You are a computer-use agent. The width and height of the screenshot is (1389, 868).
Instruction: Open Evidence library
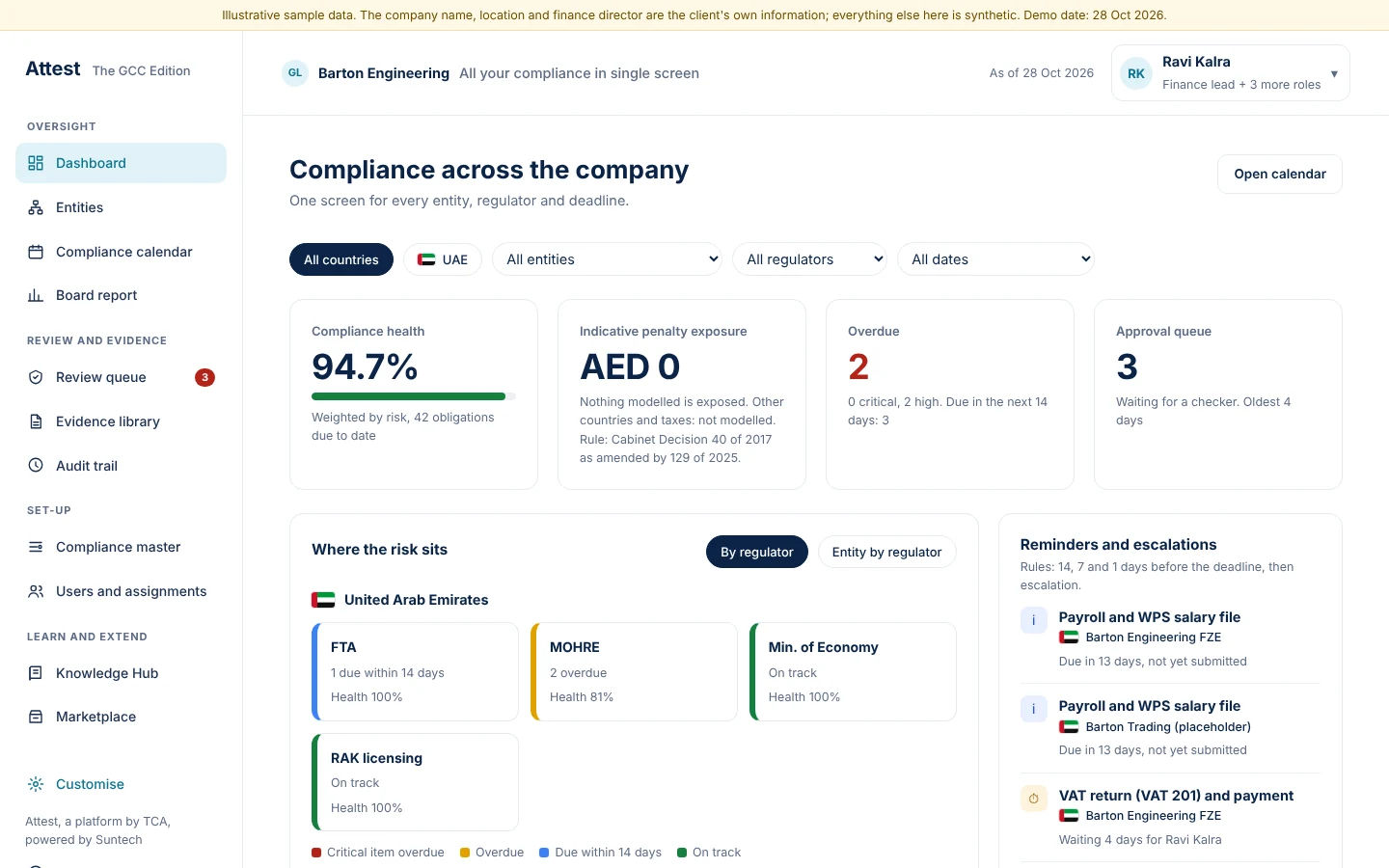pos(121,421)
